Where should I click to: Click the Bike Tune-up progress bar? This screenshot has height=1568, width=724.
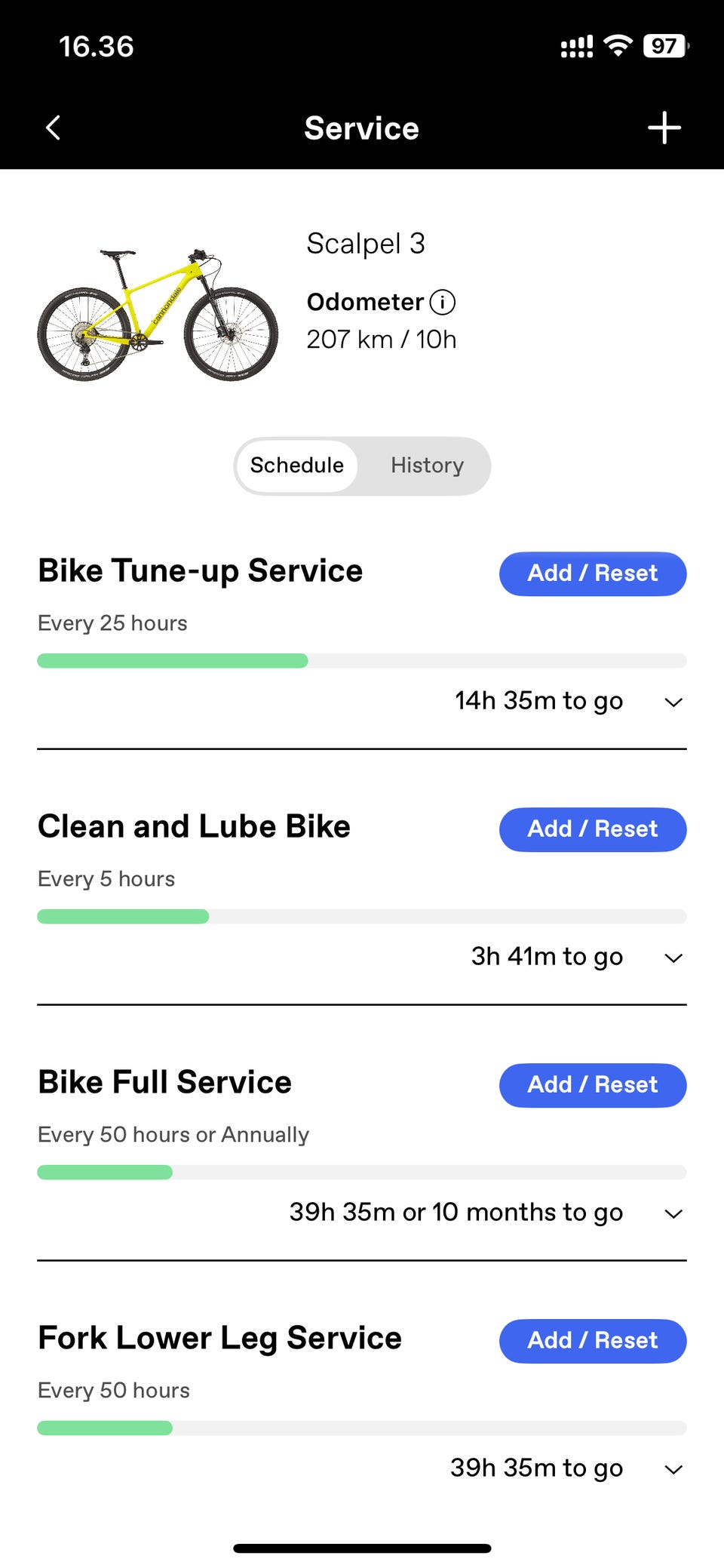[x=362, y=661]
